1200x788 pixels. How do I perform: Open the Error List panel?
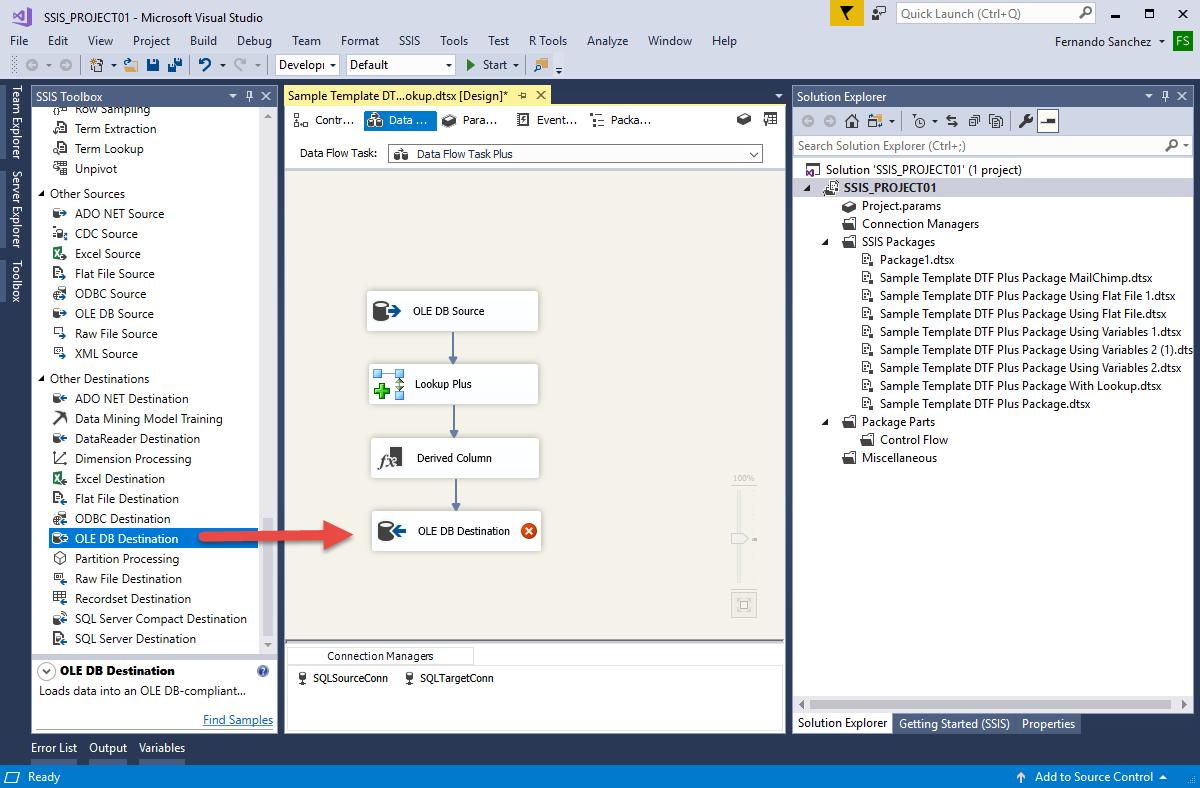(54, 748)
